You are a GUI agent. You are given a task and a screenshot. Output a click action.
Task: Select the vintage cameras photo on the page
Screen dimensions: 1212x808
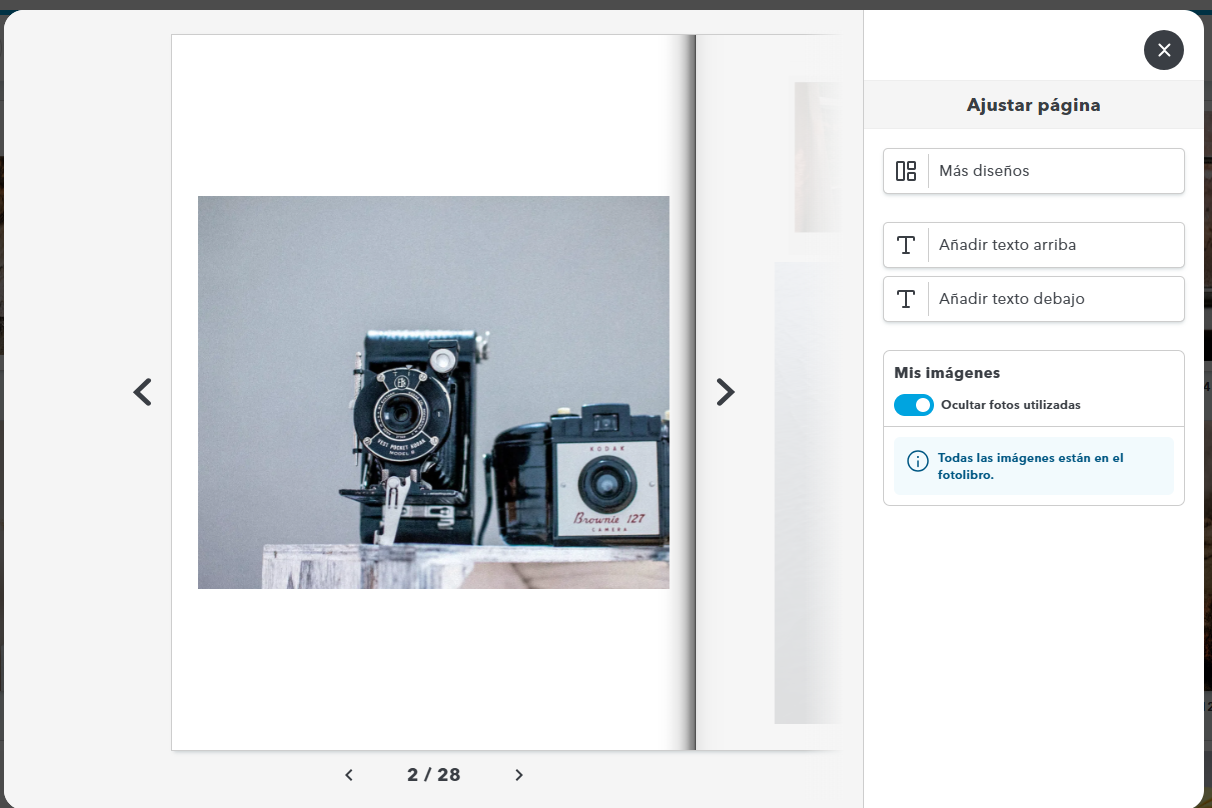tap(433, 391)
